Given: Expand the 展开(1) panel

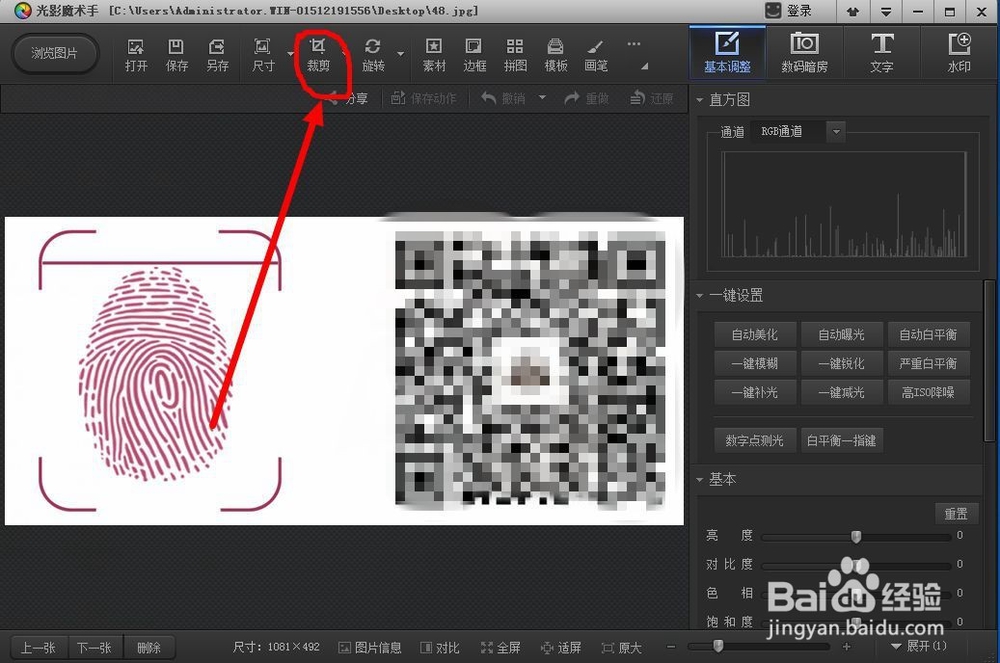Looking at the screenshot, I should coord(918,646).
